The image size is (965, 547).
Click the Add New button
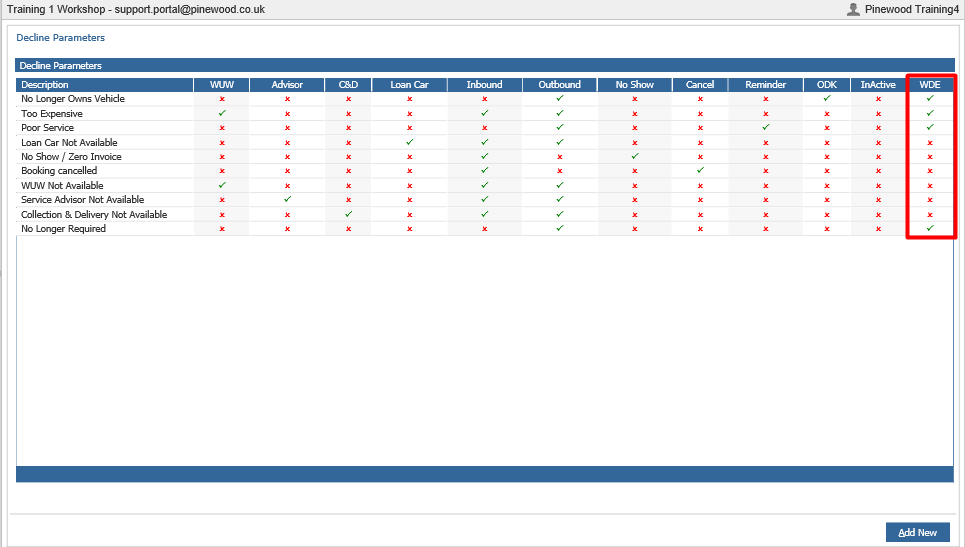pos(918,532)
